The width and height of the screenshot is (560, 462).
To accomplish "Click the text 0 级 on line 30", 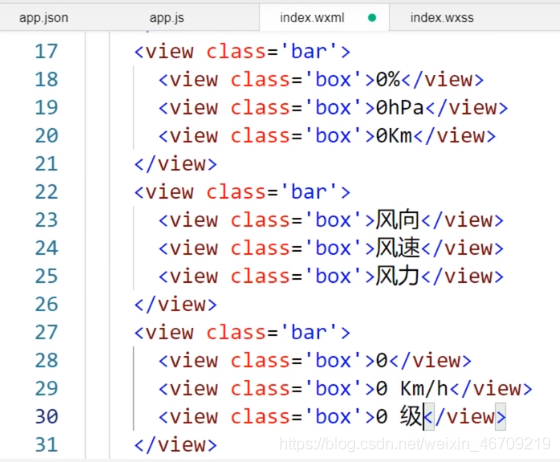I will pyautogui.click(x=400, y=417).
